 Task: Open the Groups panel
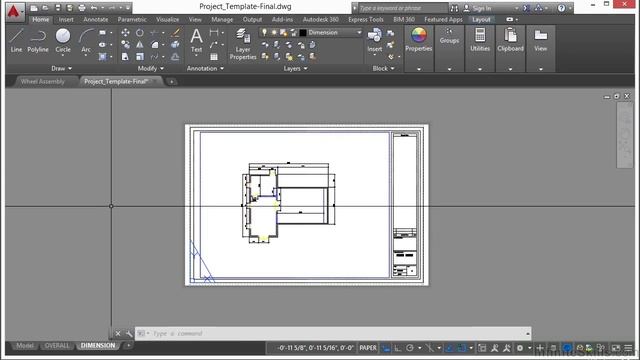tap(449, 36)
